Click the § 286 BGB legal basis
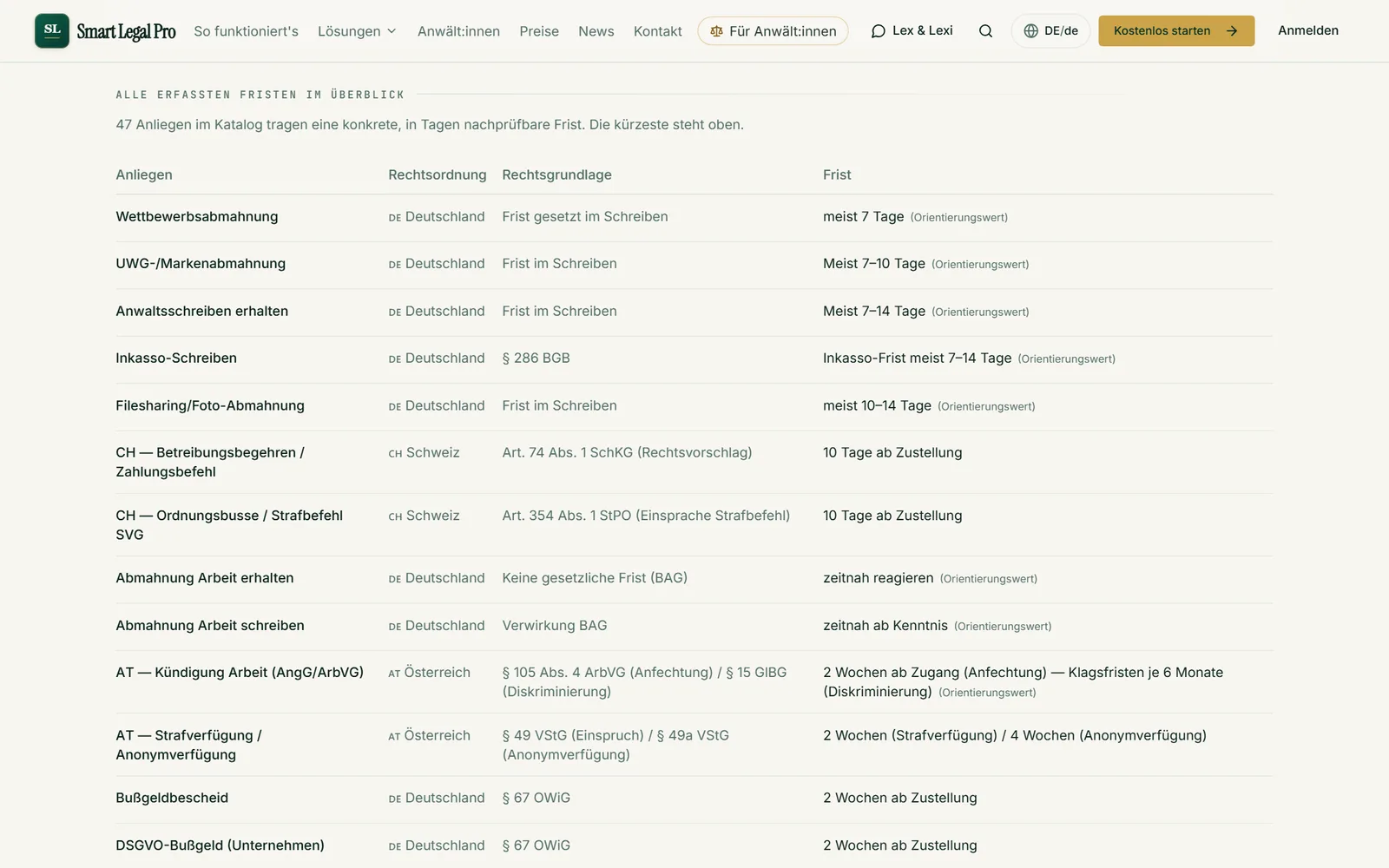This screenshot has width=1389, height=868. (x=536, y=358)
